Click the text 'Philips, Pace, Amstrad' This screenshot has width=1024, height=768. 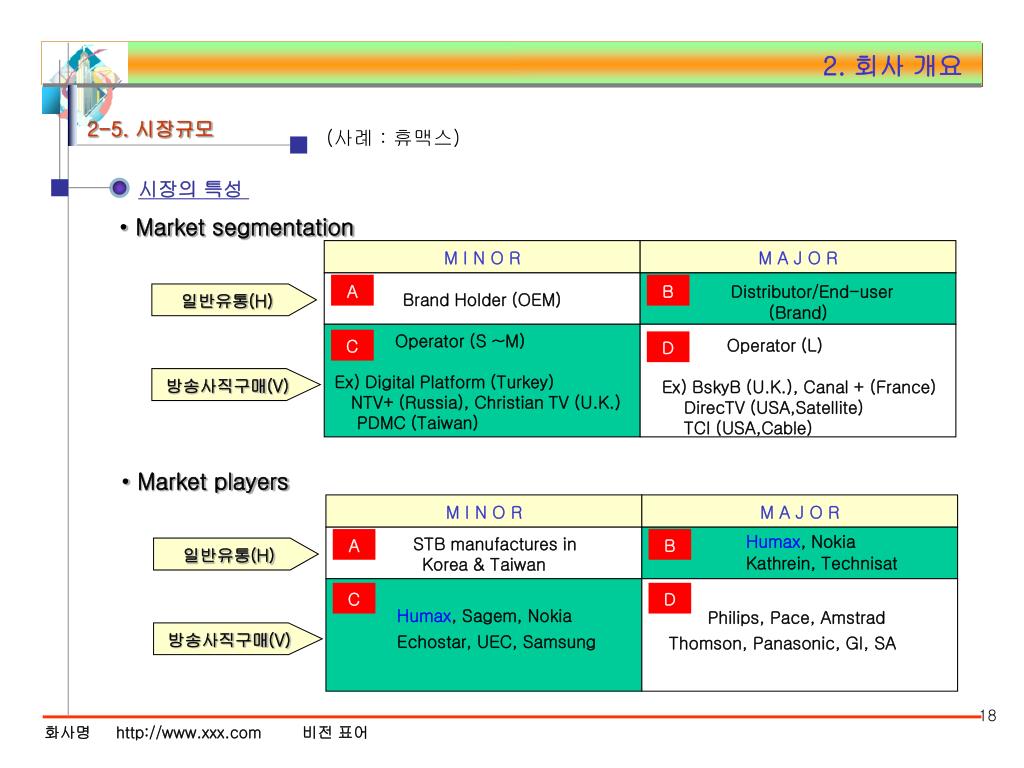pos(796,618)
